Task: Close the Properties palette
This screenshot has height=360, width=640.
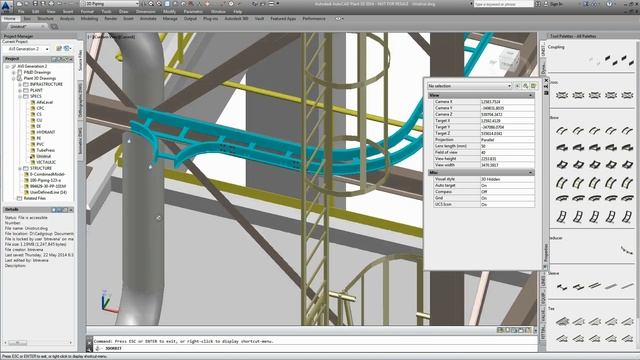Action: [546, 80]
